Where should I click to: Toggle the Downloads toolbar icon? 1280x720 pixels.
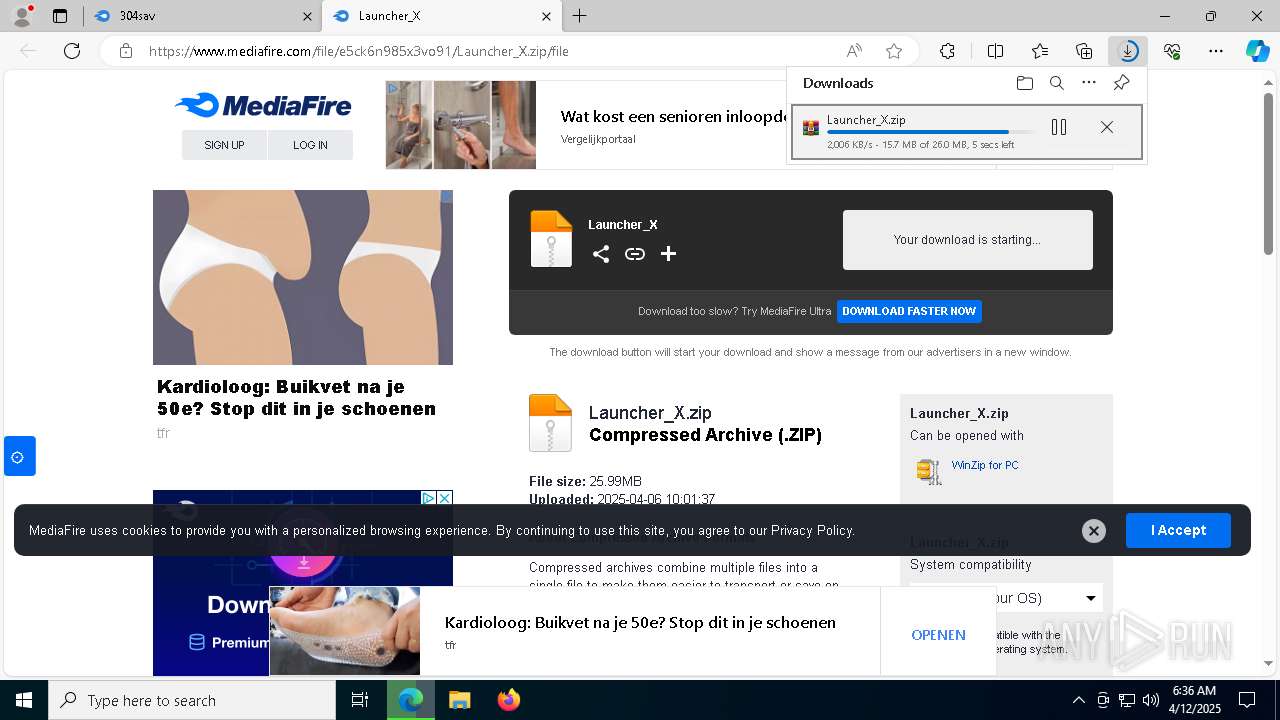point(1128,51)
